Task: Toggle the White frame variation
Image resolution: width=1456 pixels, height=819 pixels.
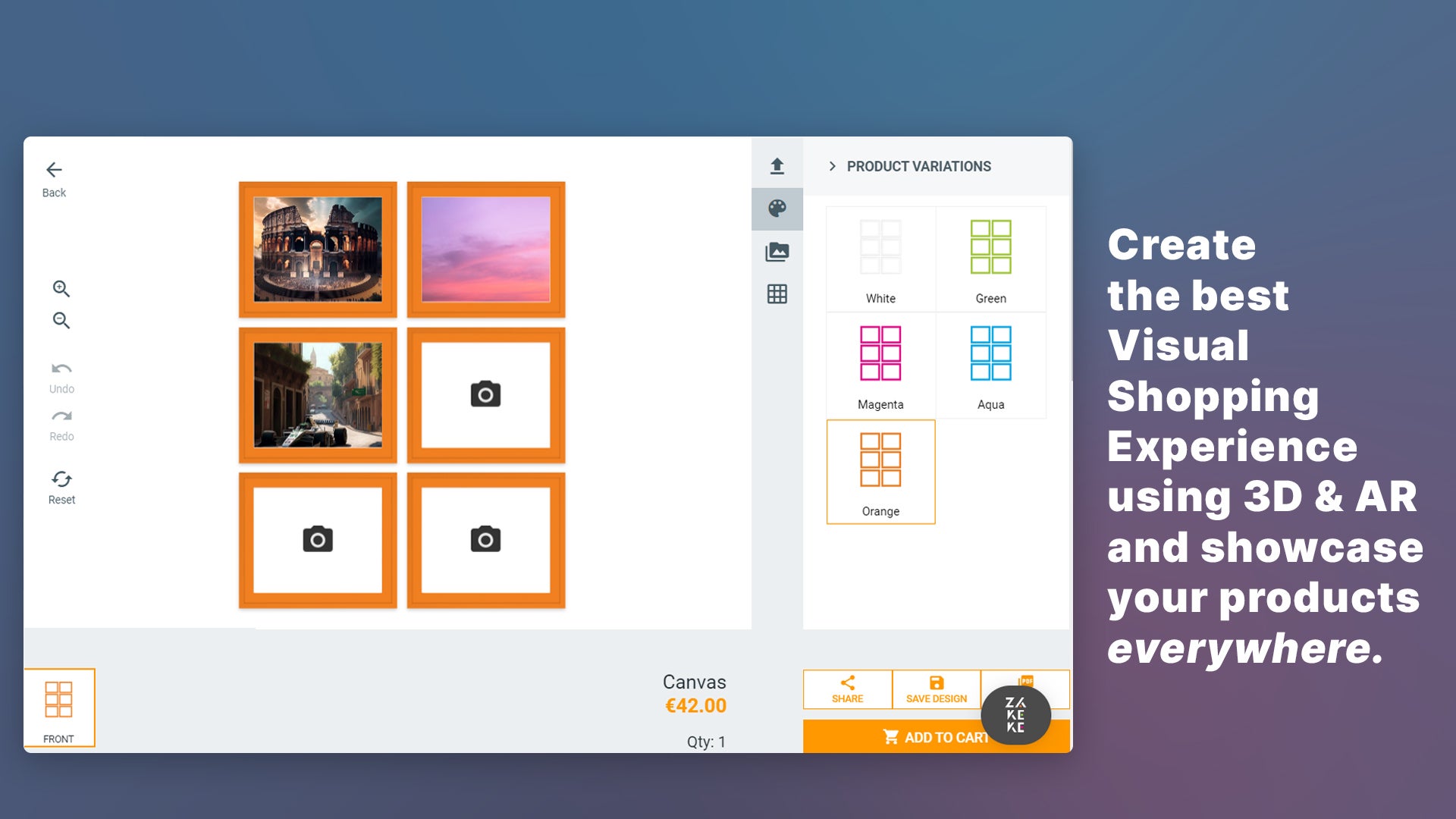Action: pyautogui.click(x=880, y=258)
